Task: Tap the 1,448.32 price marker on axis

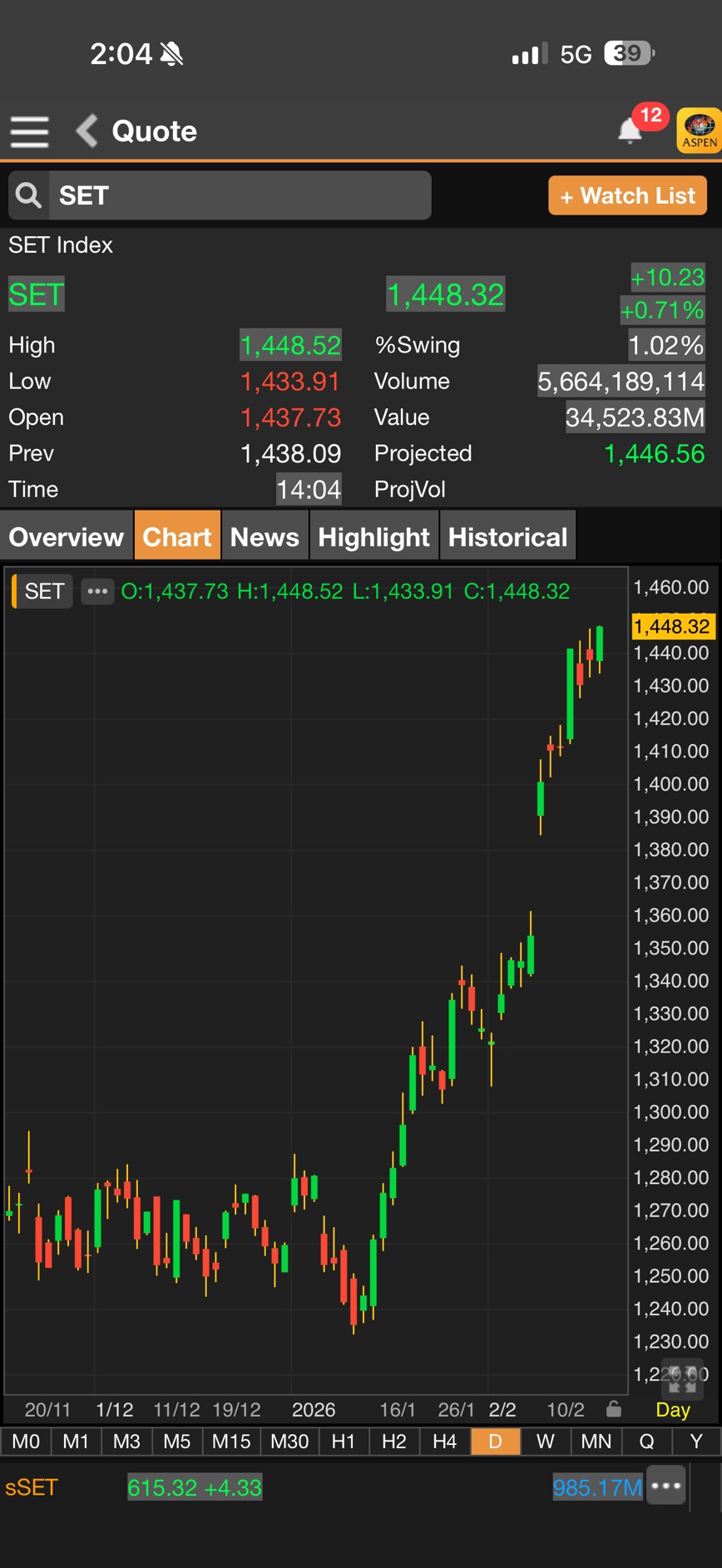Action: [x=672, y=626]
